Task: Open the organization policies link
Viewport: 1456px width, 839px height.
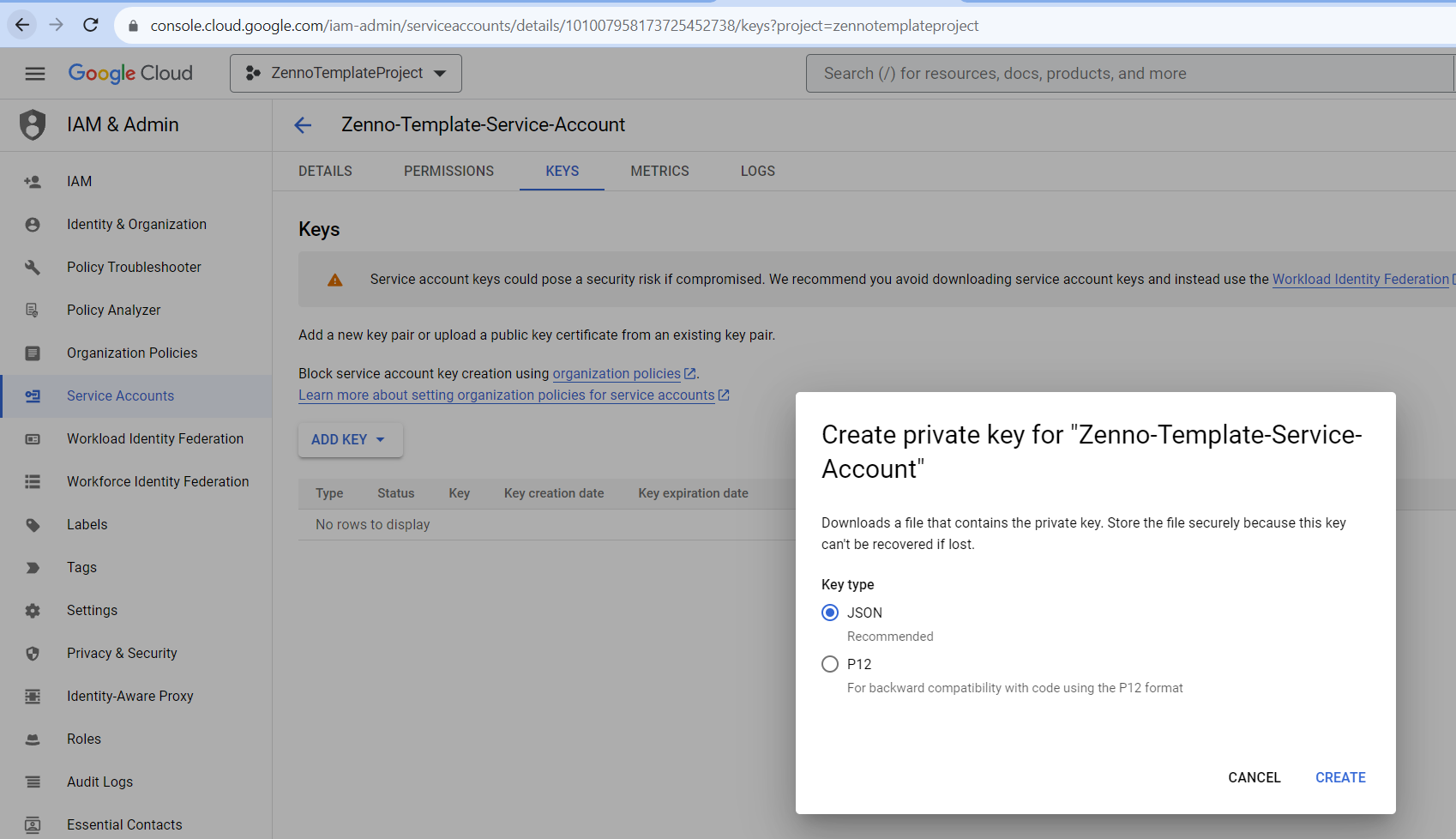Action: click(617, 374)
